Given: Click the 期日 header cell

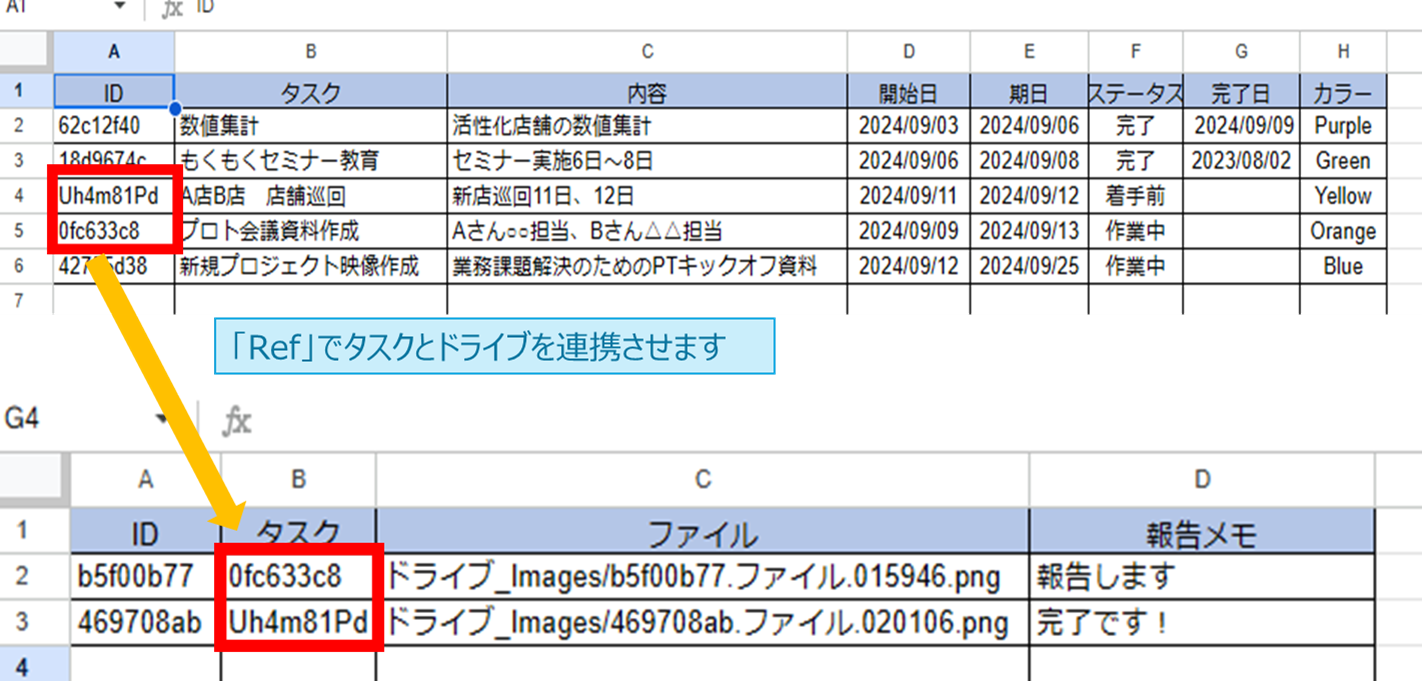Looking at the screenshot, I should click(x=1029, y=93).
